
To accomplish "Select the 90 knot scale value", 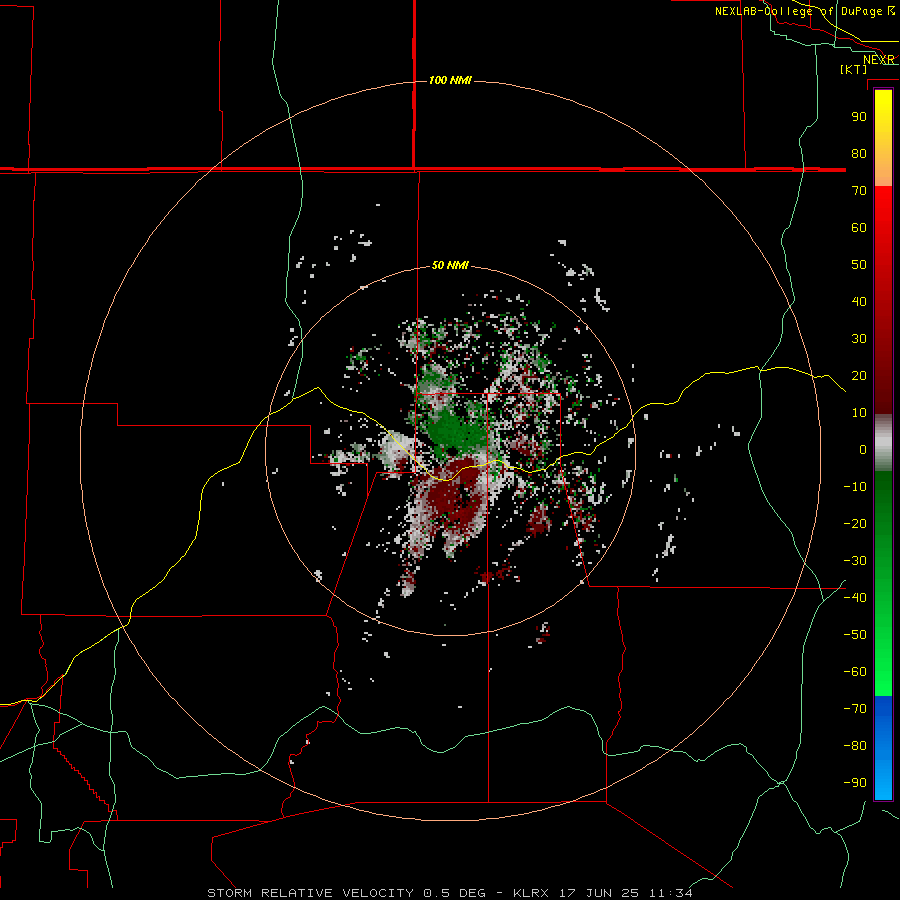I will [x=859, y=117].
